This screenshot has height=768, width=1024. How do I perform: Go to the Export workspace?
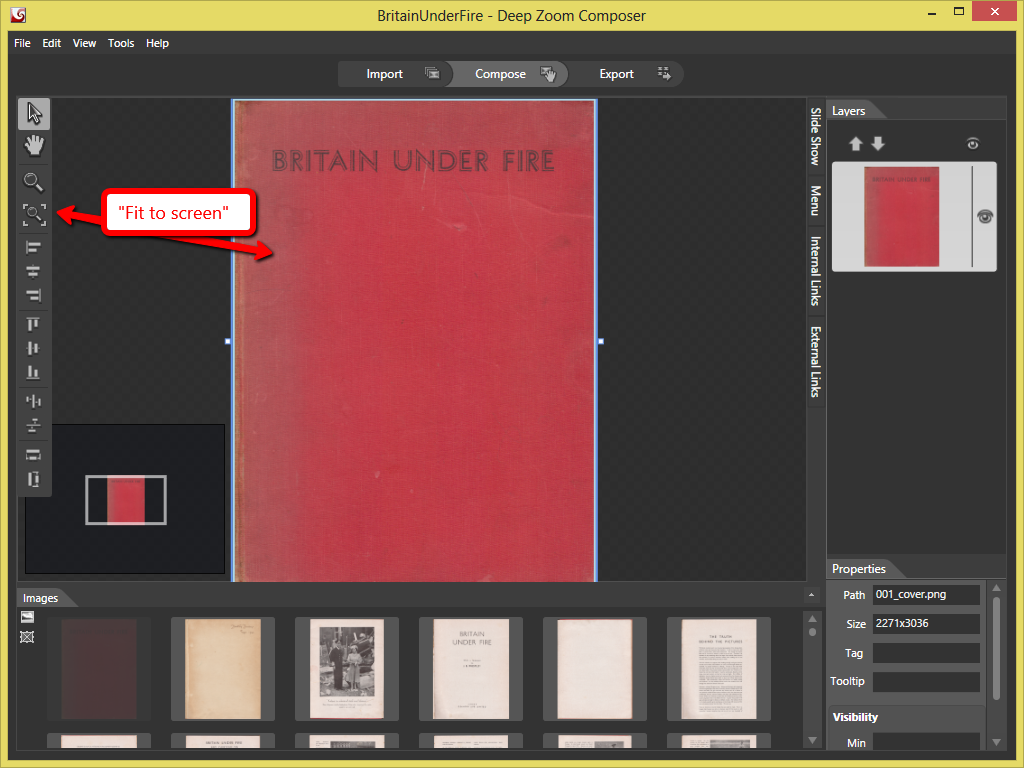coord(626,74)
